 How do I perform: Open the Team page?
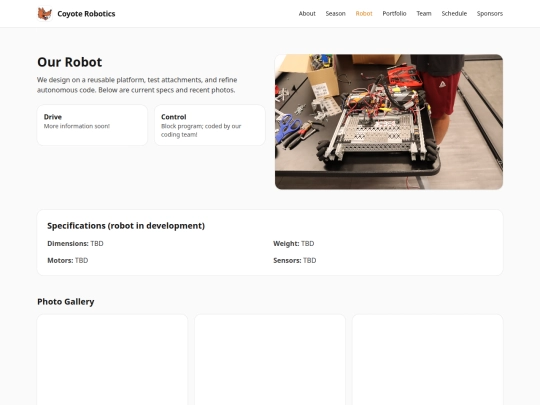click(424, 13)
